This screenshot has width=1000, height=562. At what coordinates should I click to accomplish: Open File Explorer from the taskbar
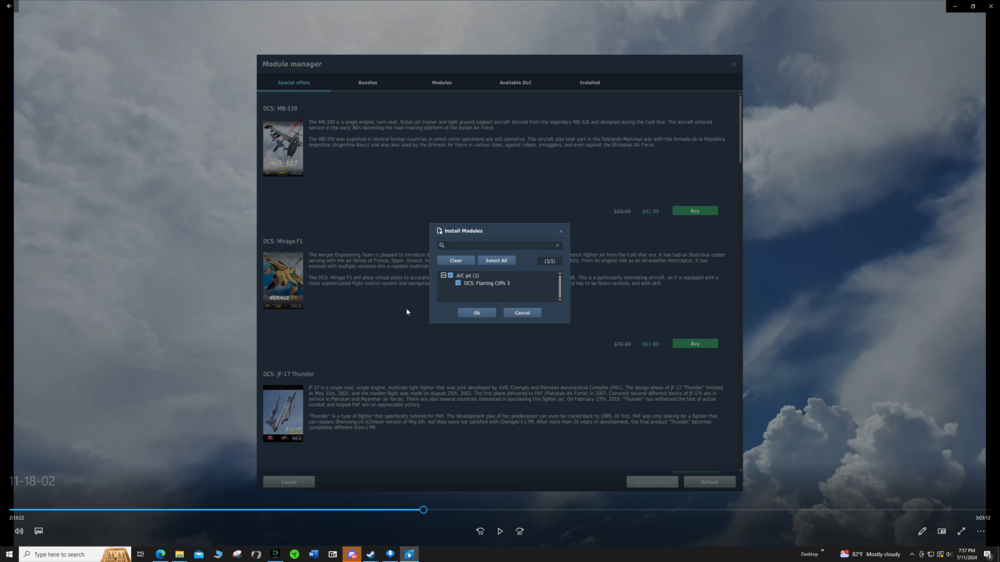[x=179, y=554]
